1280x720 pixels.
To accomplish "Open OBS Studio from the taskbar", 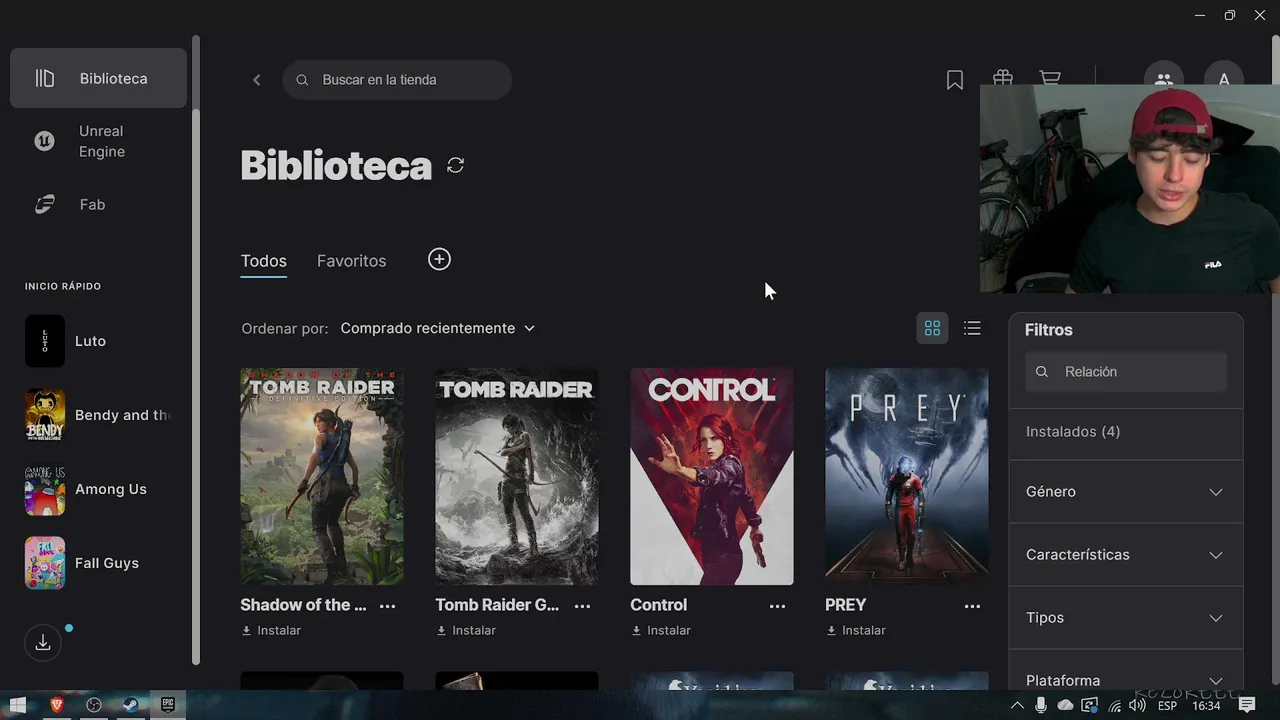I will click(x=94, y=706).
